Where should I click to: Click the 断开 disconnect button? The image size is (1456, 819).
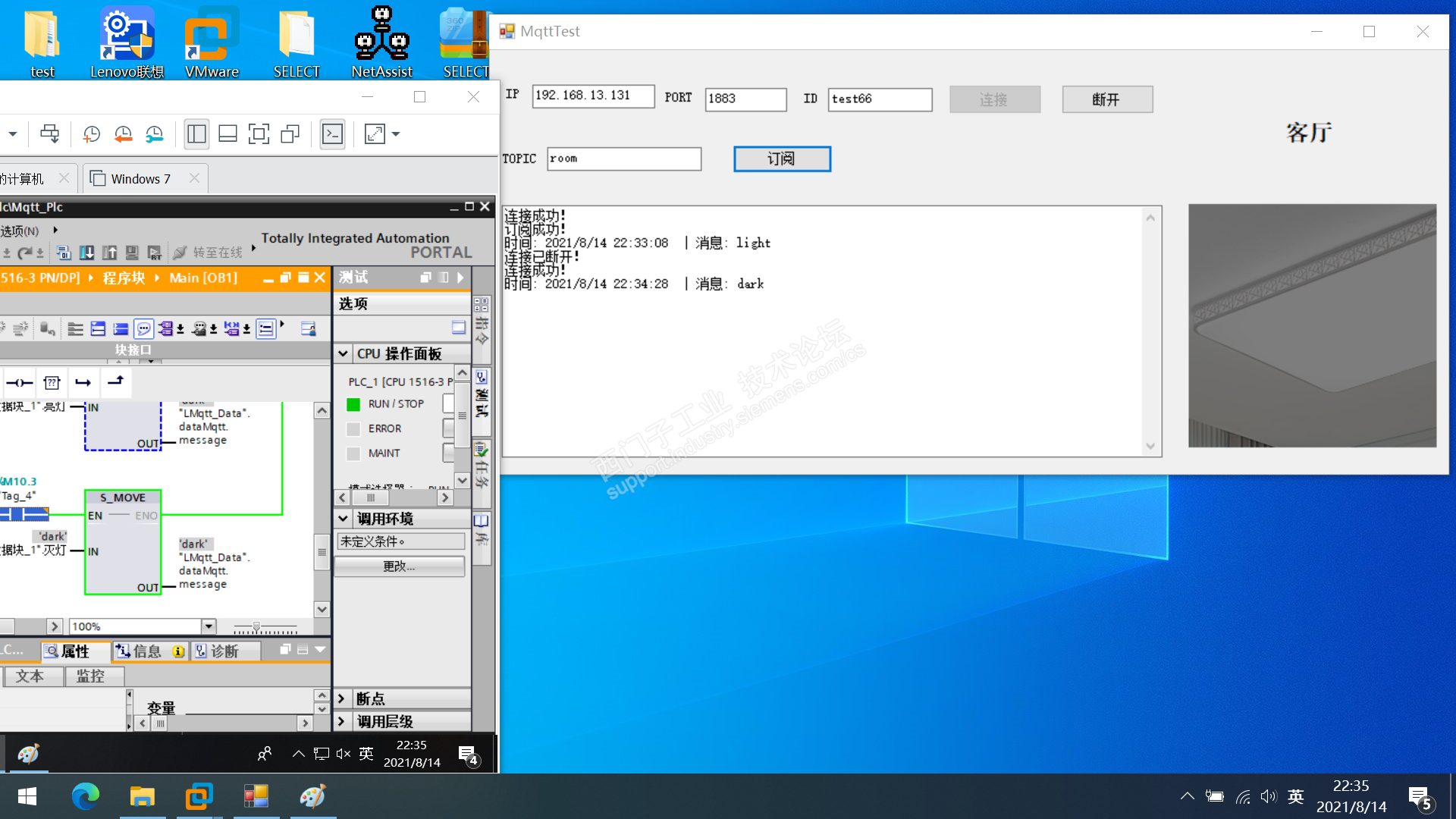pyautogui.click(x=1106, y=99)
